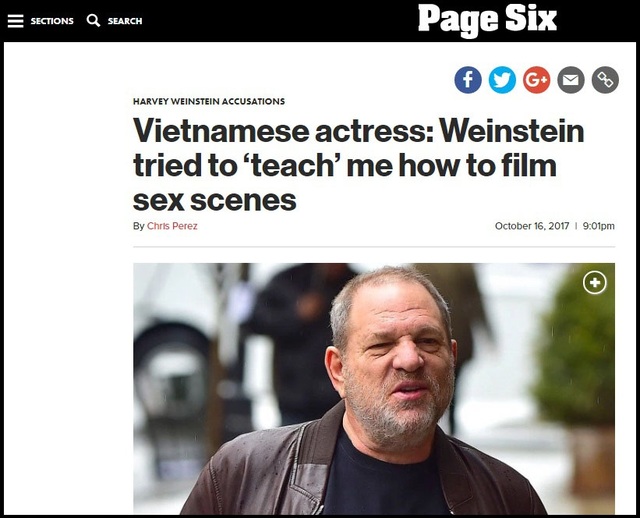The height and width of the screenshot is (518, 640).
Task: Share the article on Facebook
Action: [x=468, y=80]
